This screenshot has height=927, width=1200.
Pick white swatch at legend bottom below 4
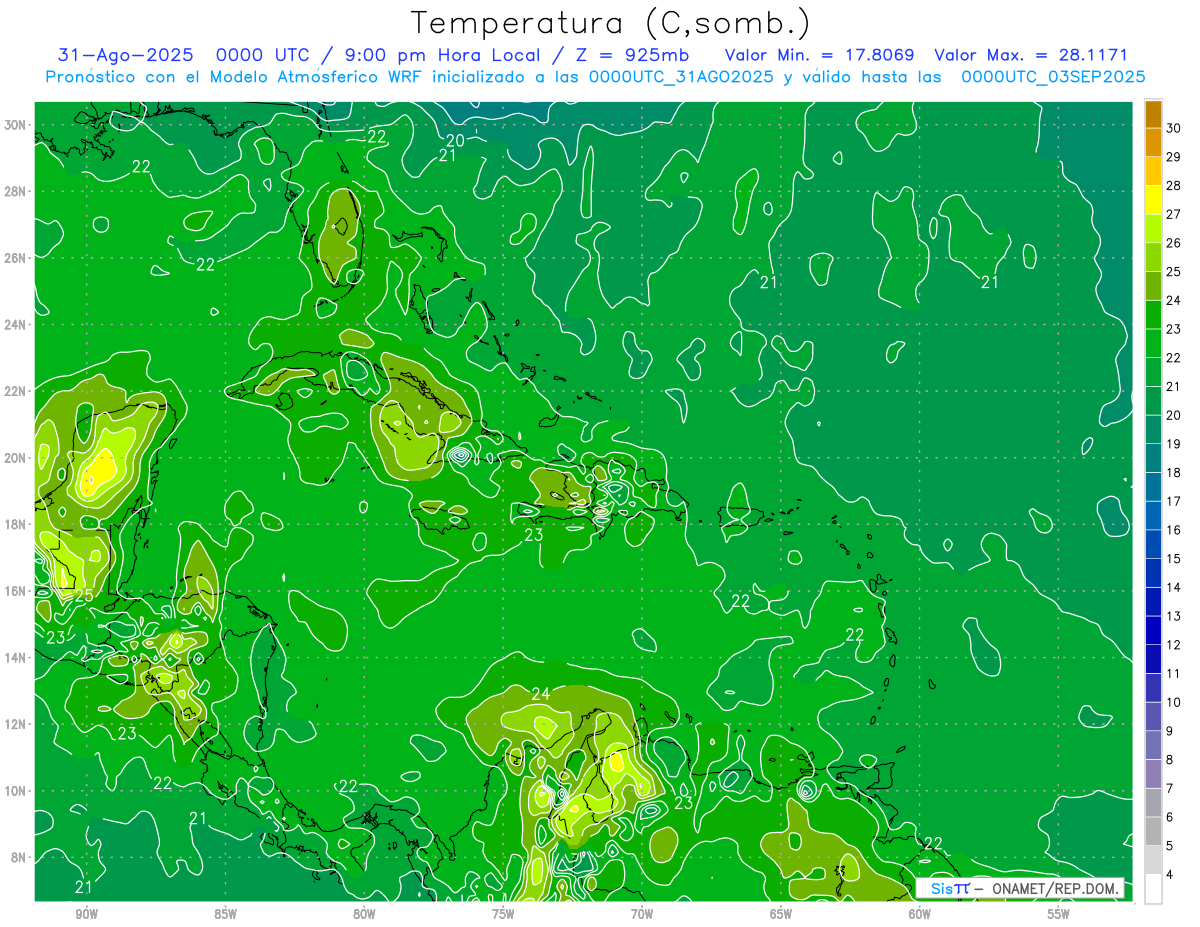click(1153, 889)
